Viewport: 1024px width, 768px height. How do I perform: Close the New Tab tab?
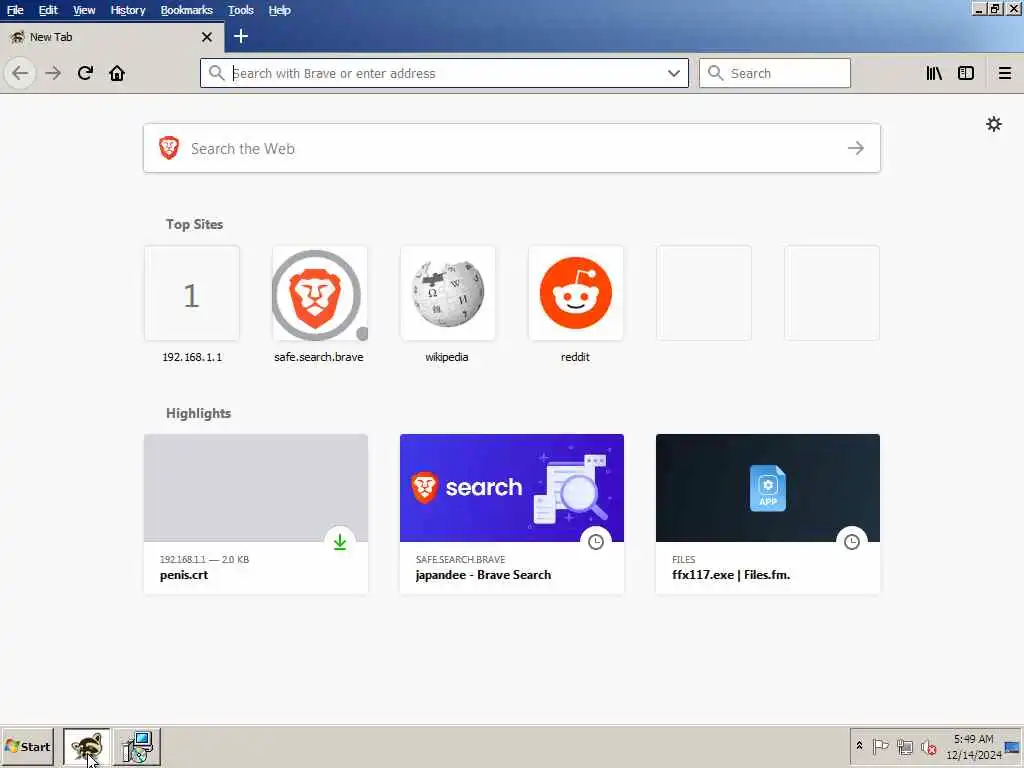[x=207, y=37]
